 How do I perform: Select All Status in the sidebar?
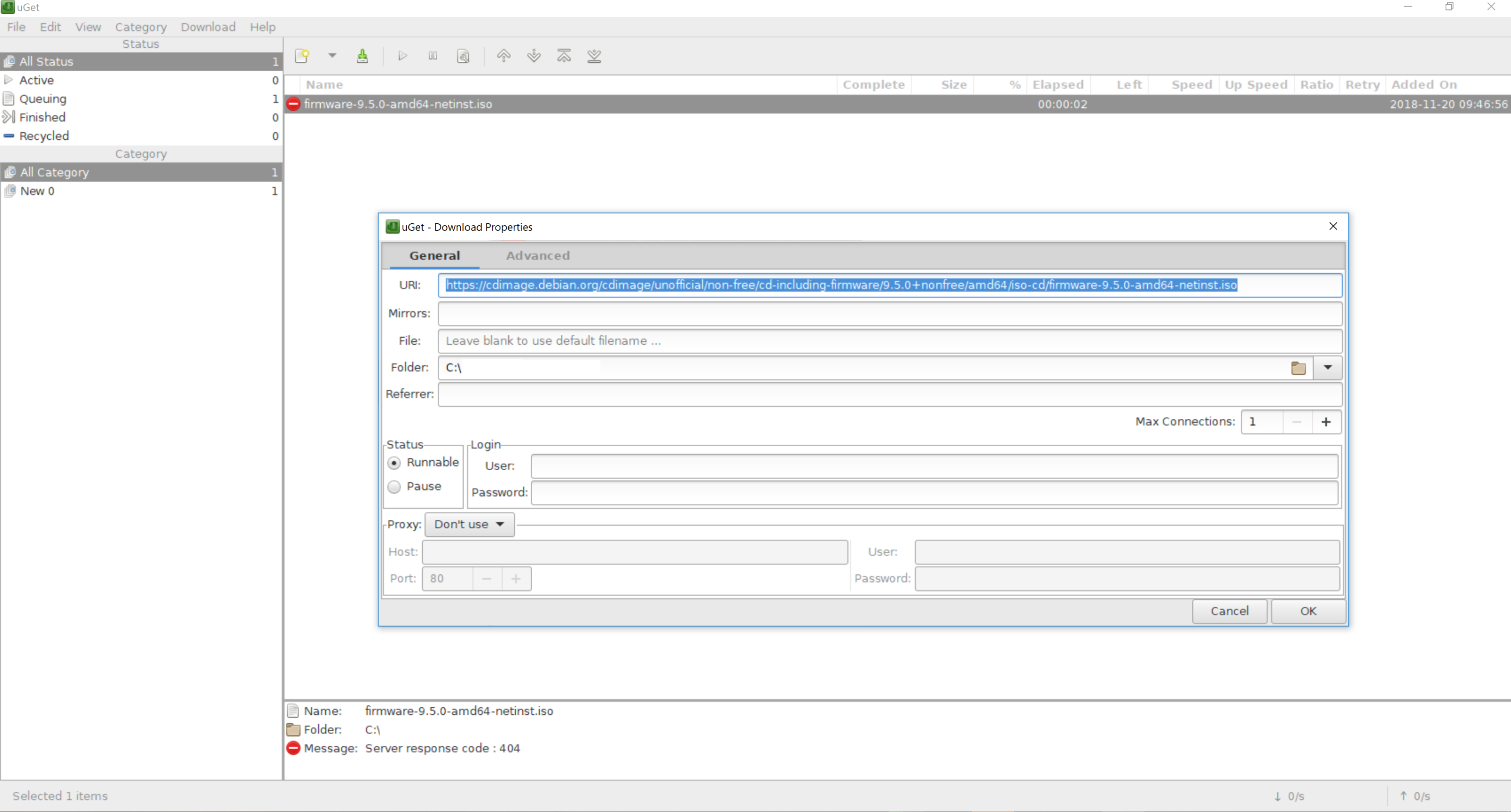pyautogui.click(x=141, y=61)
